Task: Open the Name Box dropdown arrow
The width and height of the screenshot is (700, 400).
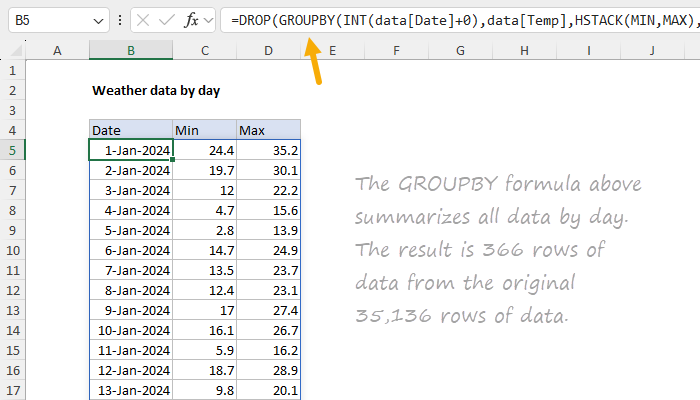Action: click(98, 21)
